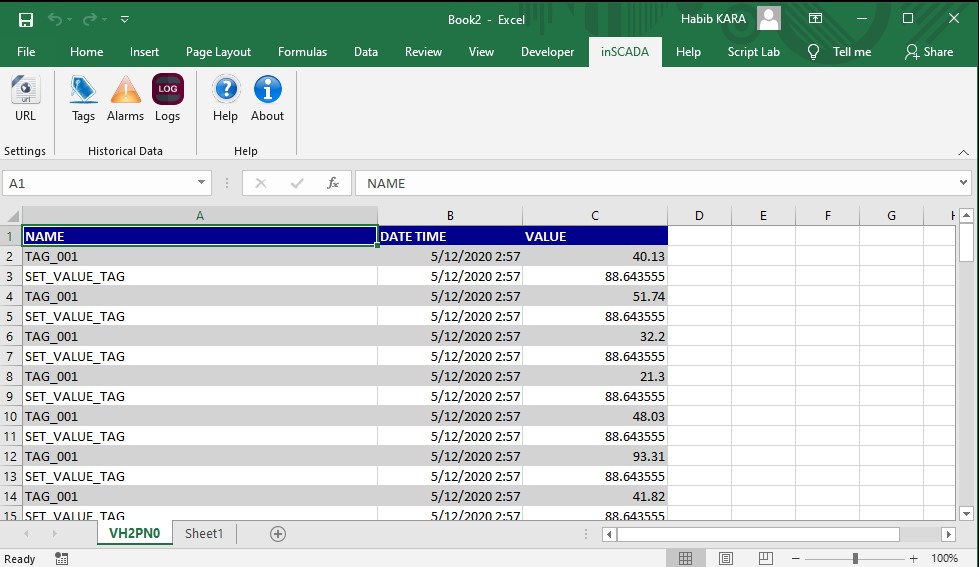Select Normal view in status bar
Screen dimensions: 979x567
(685, 558)
